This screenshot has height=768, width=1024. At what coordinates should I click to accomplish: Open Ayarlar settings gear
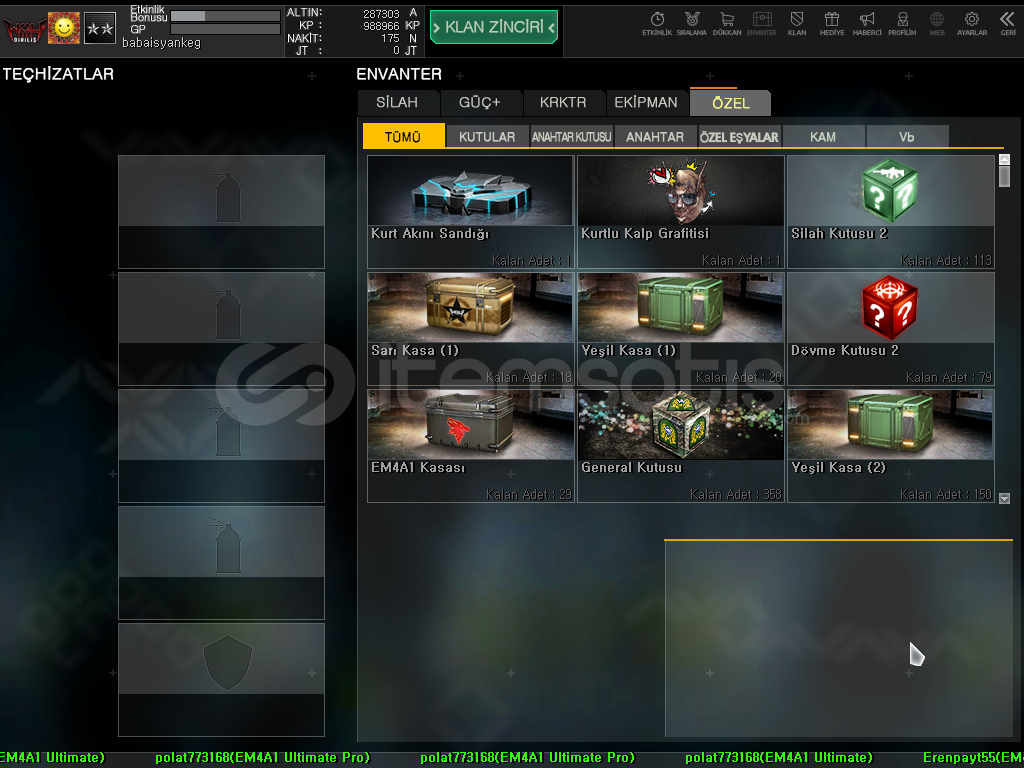coord(972,24)
